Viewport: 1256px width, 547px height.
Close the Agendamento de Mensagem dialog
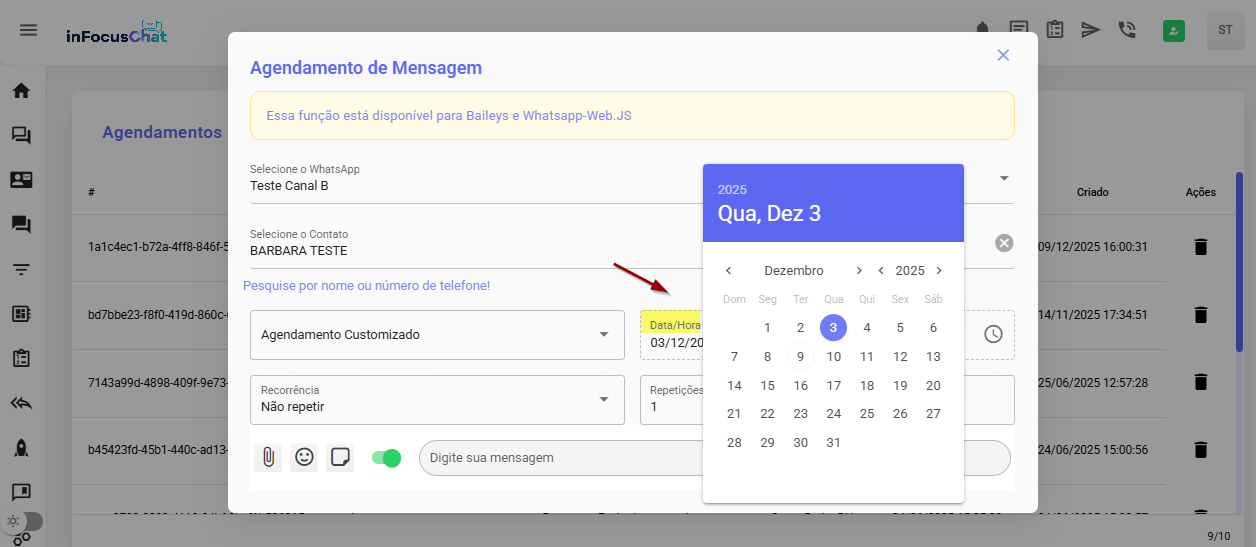1003,55
